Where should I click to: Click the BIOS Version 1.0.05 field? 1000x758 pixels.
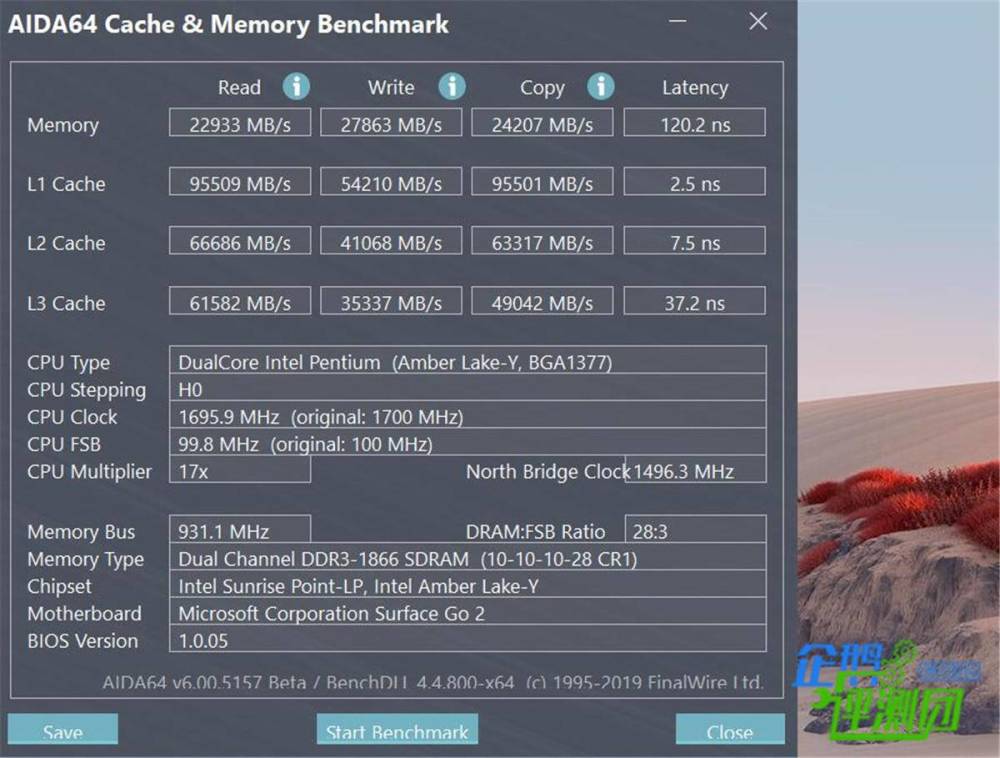point(467,639)
